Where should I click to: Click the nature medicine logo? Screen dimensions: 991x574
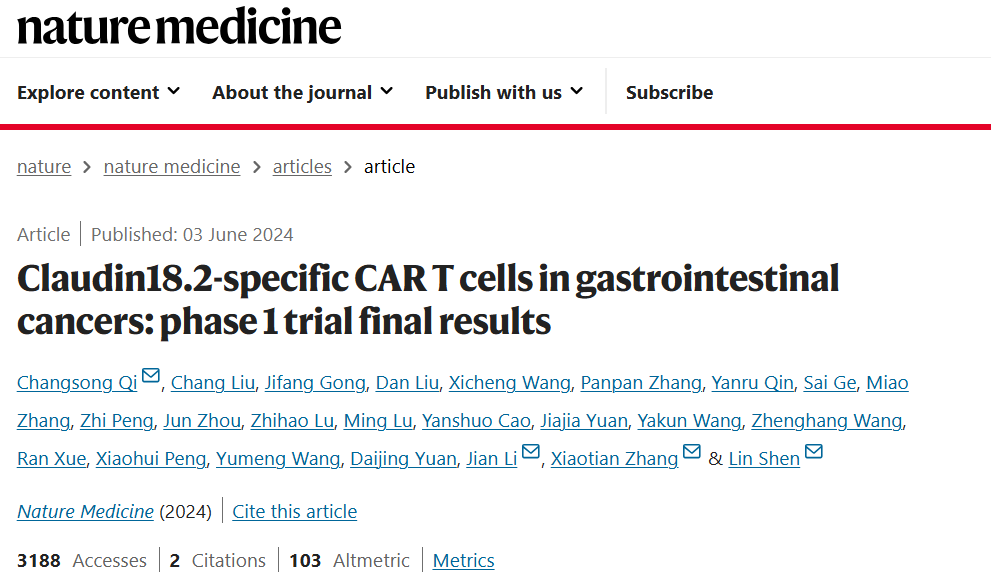pyautogui.click(x=179, y=27)
